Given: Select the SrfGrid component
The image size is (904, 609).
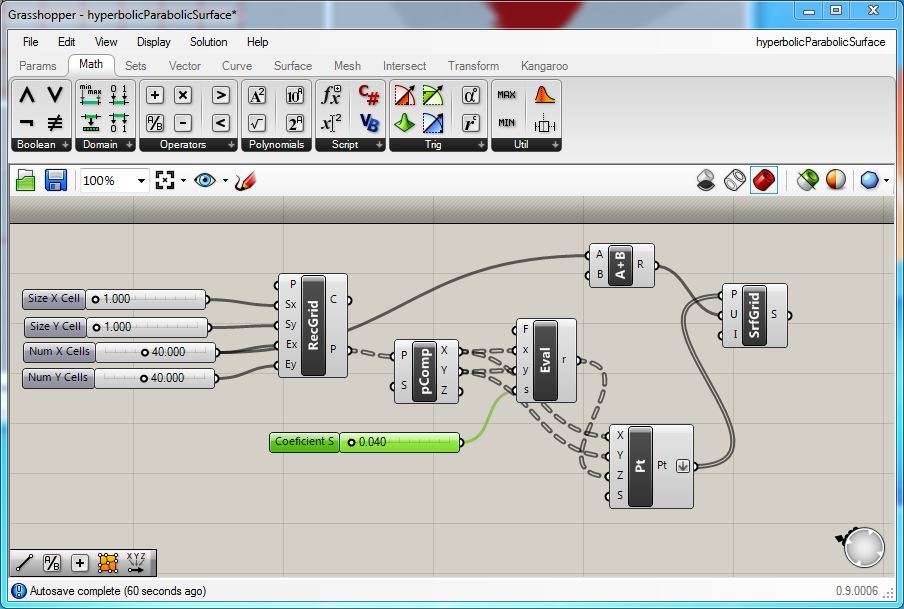Looking at the screenshot, I should tap(754, 315).
